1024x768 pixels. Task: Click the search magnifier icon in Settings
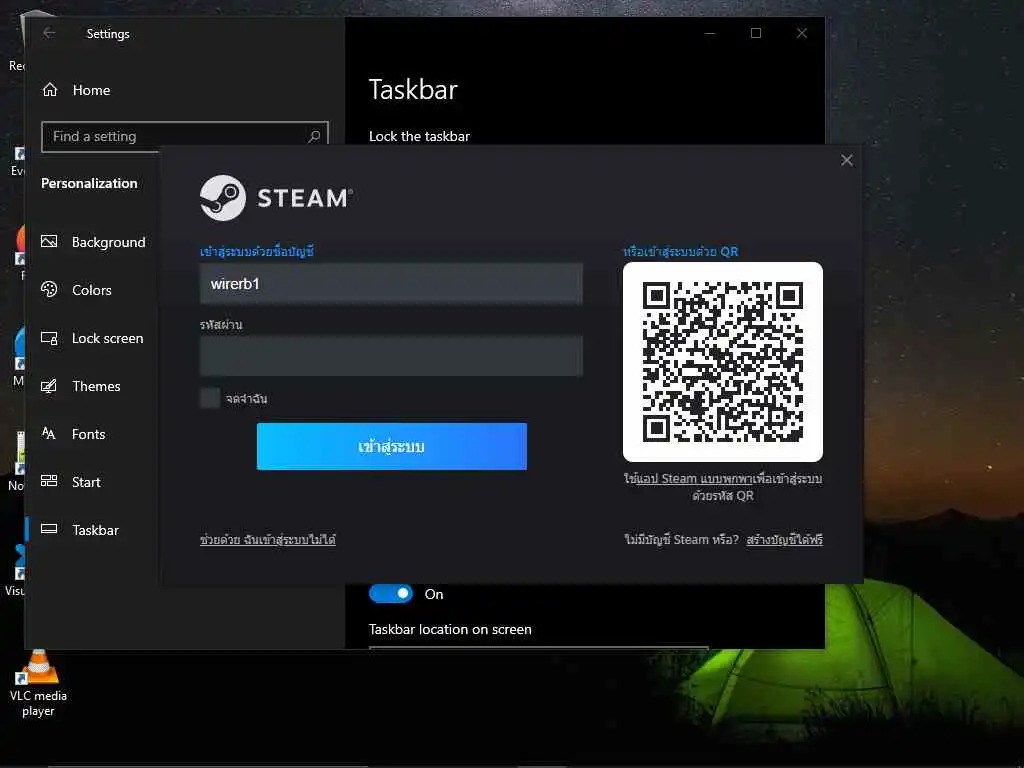tap(314, 136)
